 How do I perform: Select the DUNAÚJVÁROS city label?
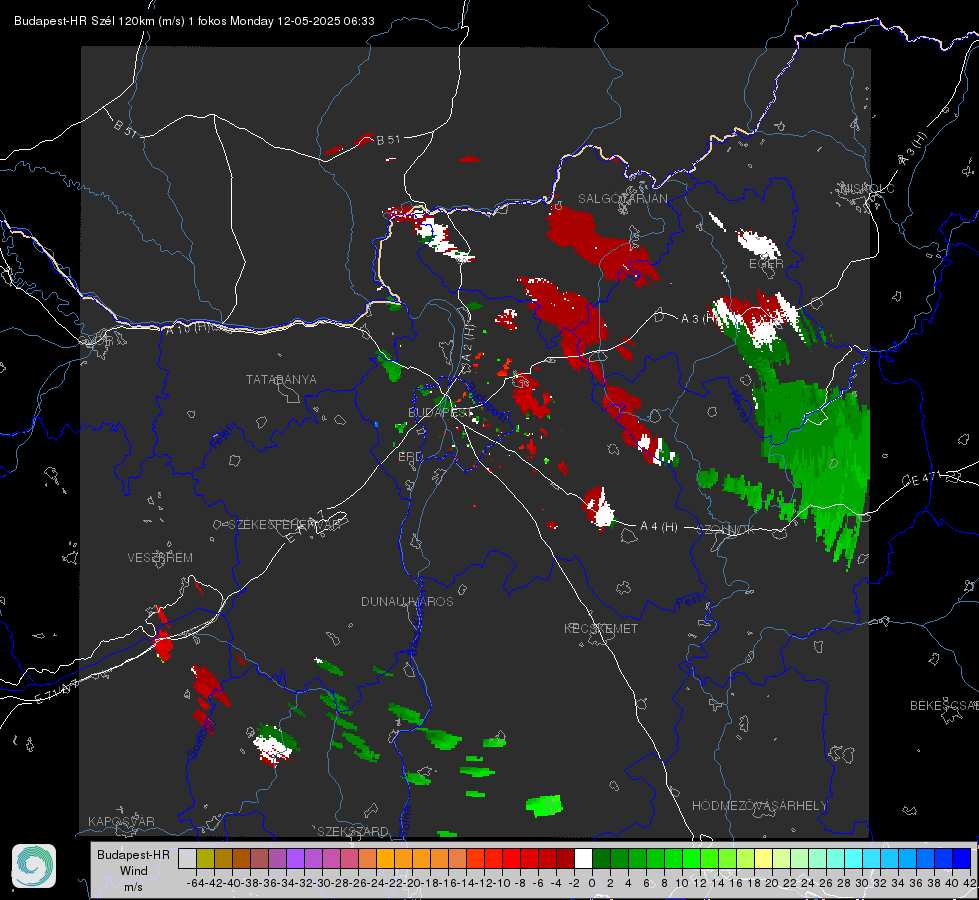407,601
